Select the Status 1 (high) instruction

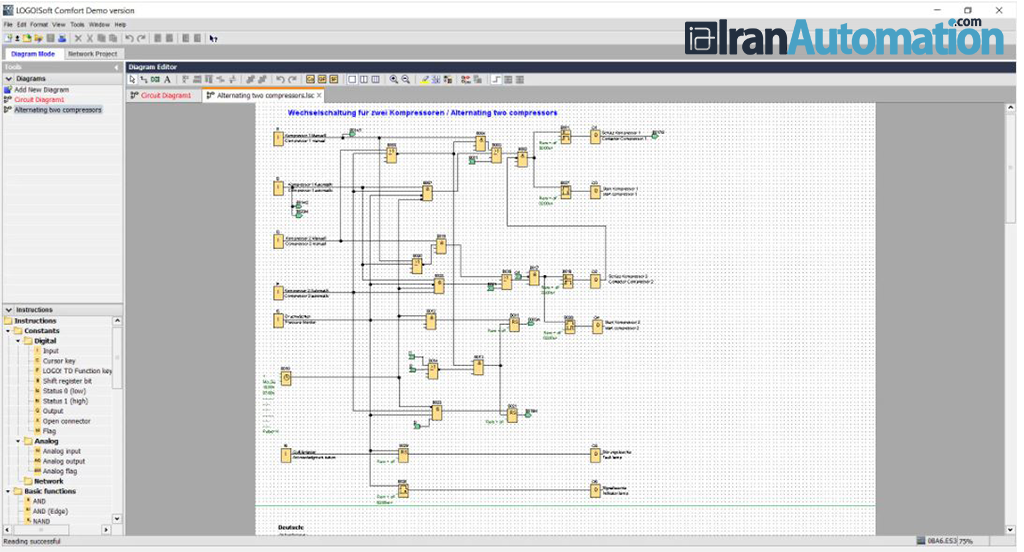tap(65, 401)
